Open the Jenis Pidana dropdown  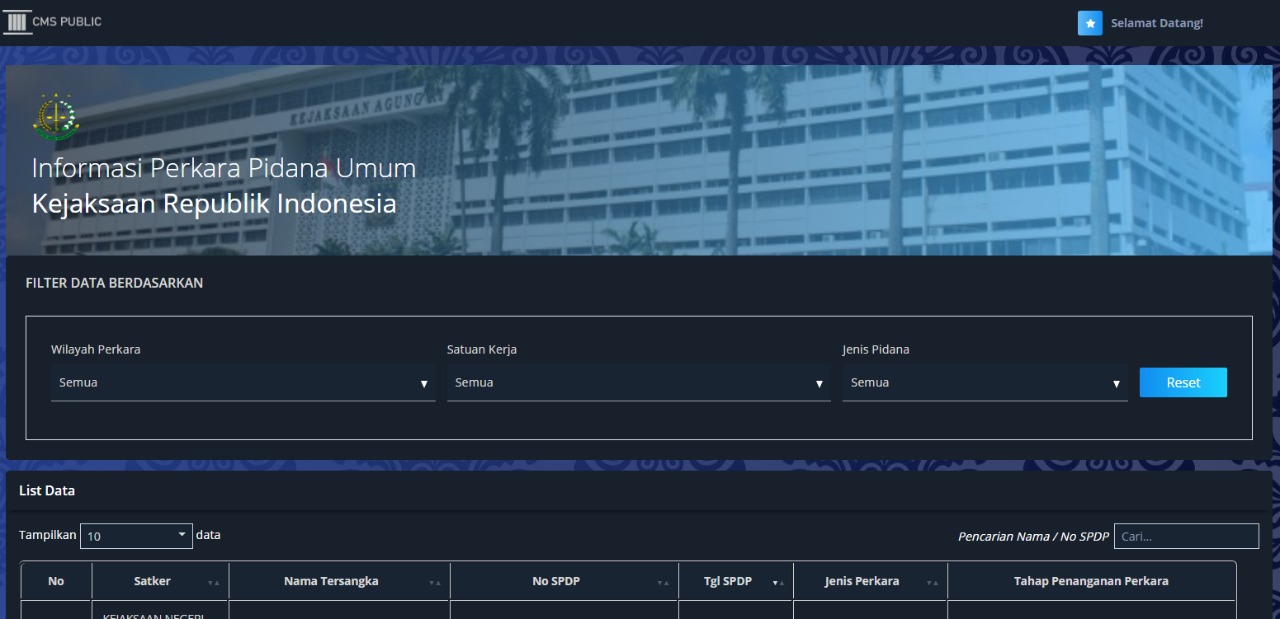(984, 383)
